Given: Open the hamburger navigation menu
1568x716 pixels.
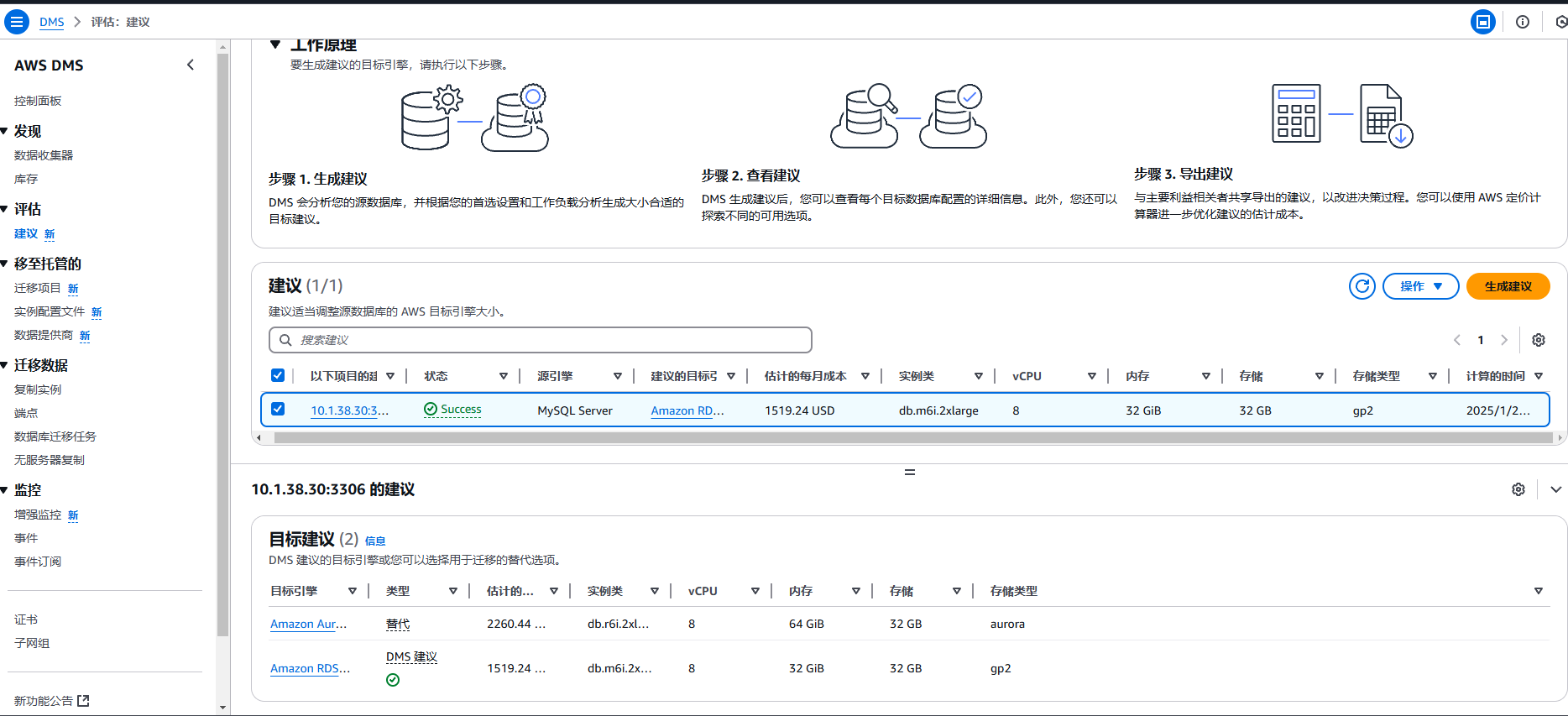Looking at the screenshot, I should point(16,22).
